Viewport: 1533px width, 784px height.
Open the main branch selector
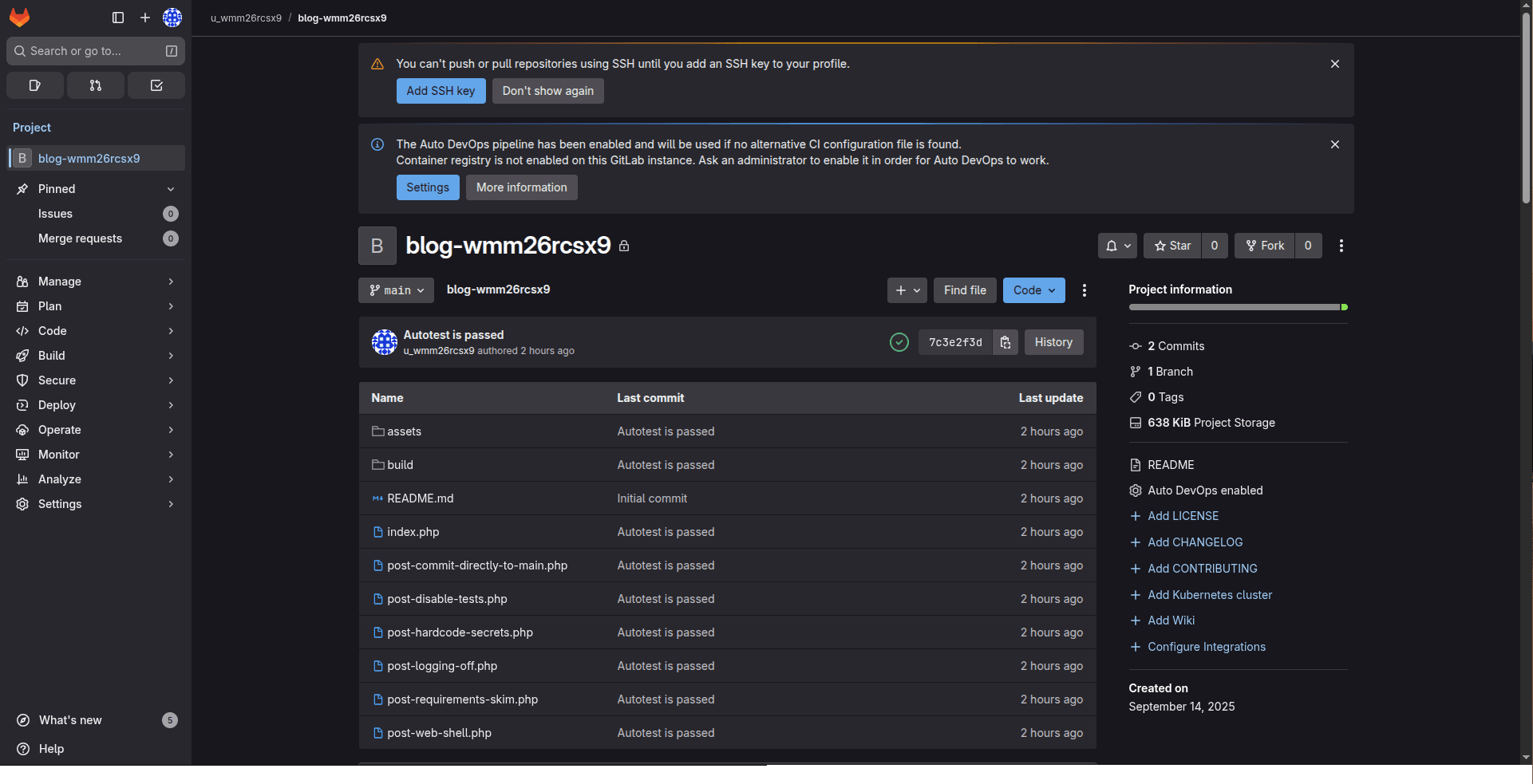coord(396,290)
